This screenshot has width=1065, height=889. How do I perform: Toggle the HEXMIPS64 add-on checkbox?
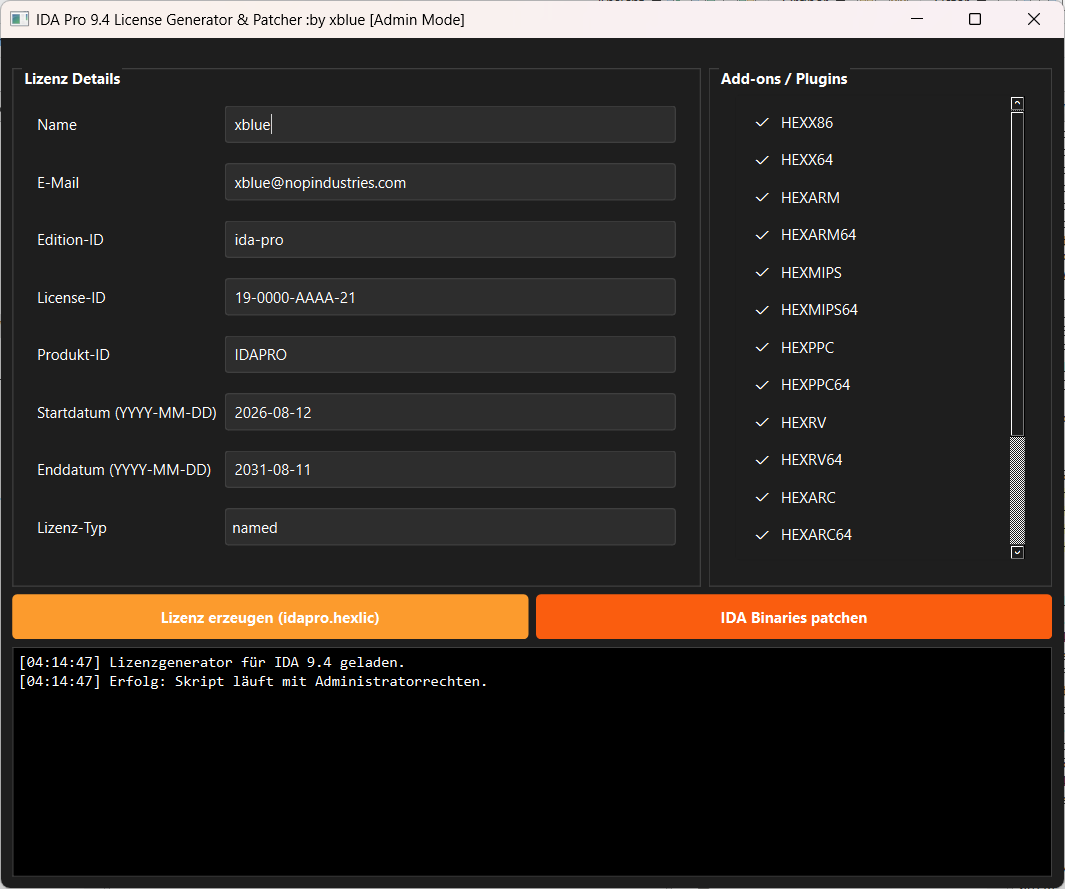(762, 310)
